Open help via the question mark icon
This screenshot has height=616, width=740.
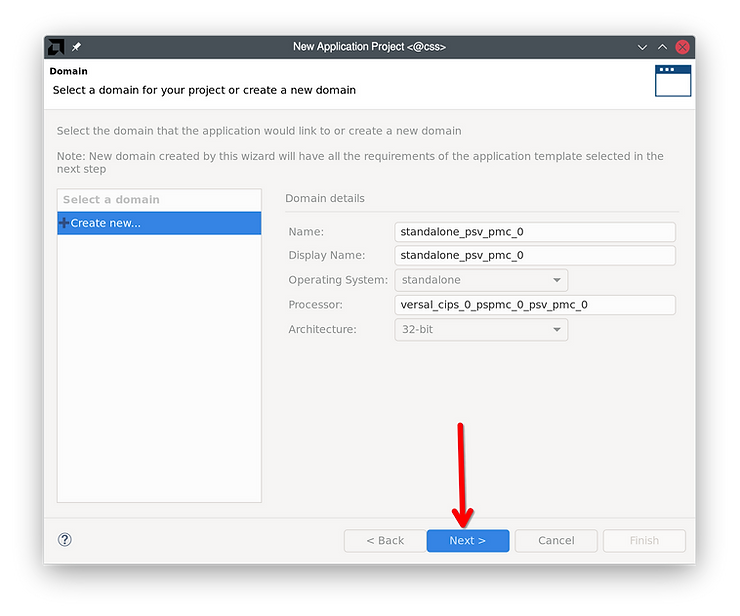point(65,540)
